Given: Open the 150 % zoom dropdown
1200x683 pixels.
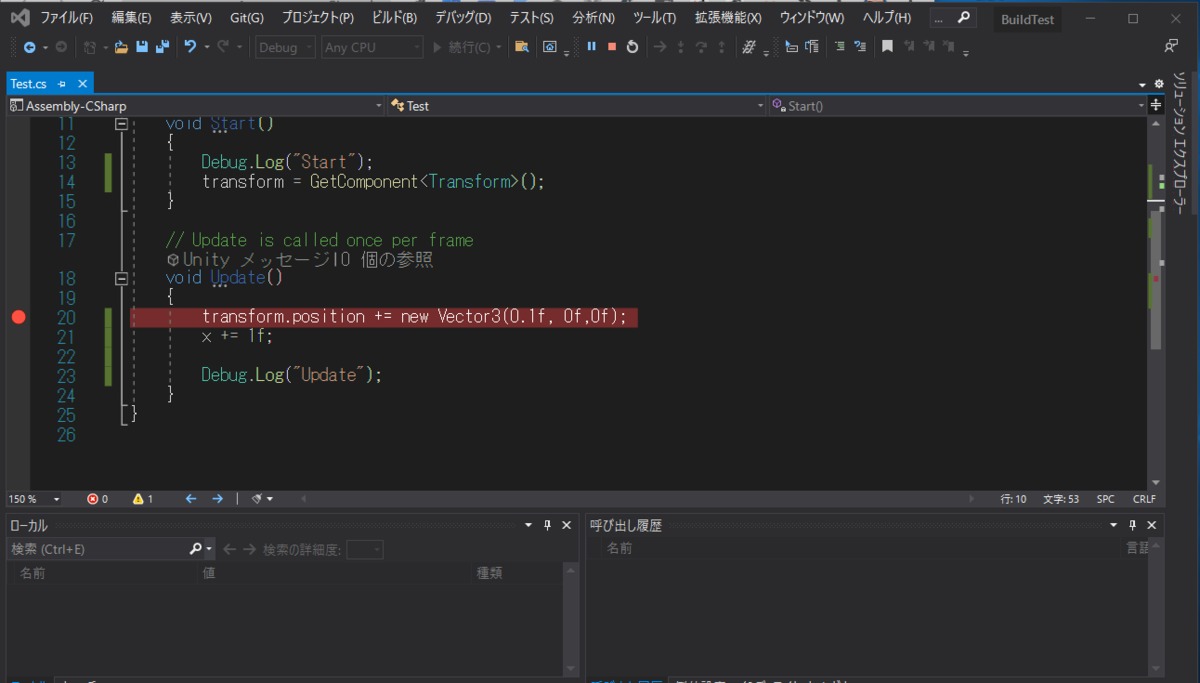Looking at the screenshot, I should [x=35, y=498].
